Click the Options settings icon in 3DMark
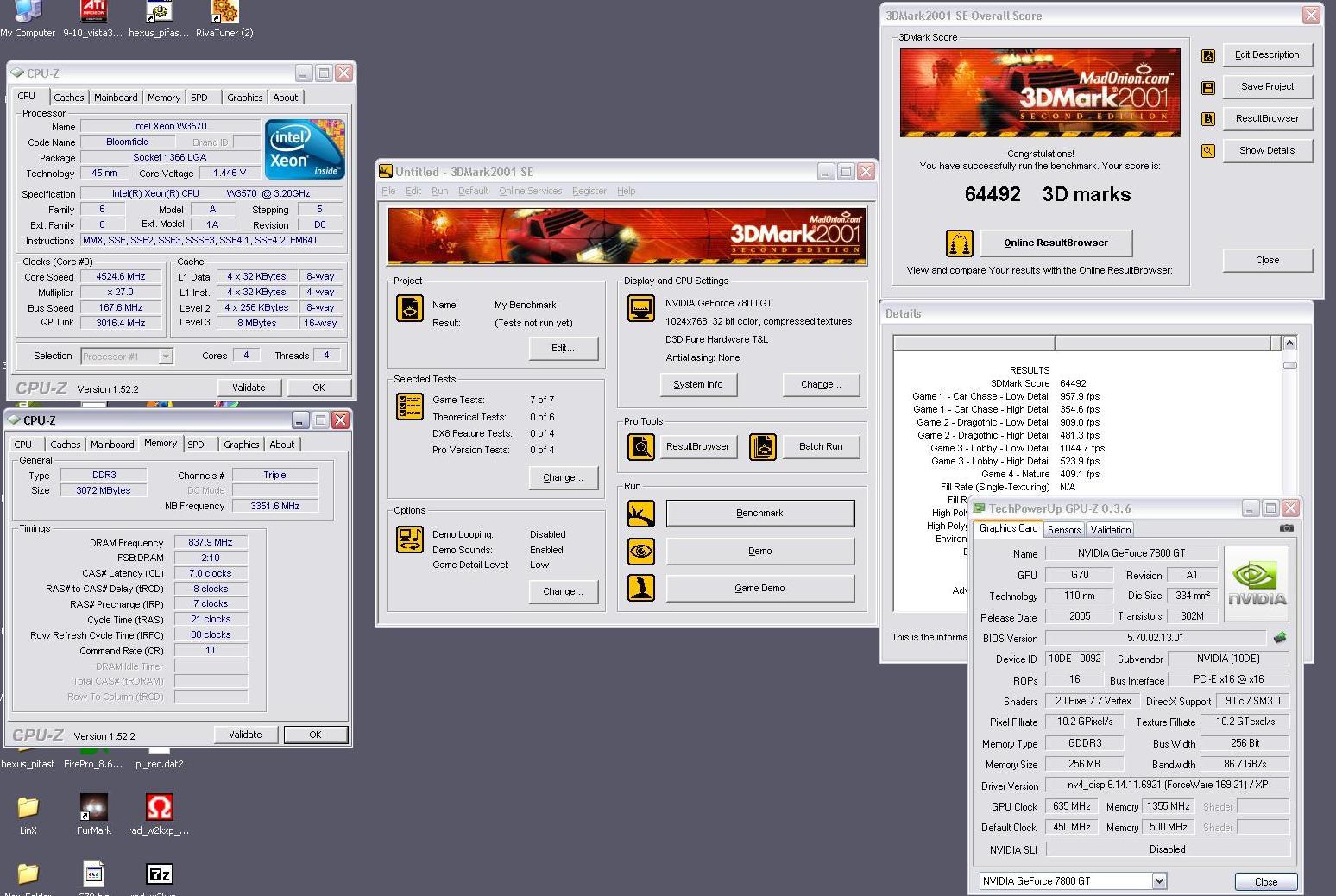Viewport: 1336px width, 896px height. click(x=409, y=539)
